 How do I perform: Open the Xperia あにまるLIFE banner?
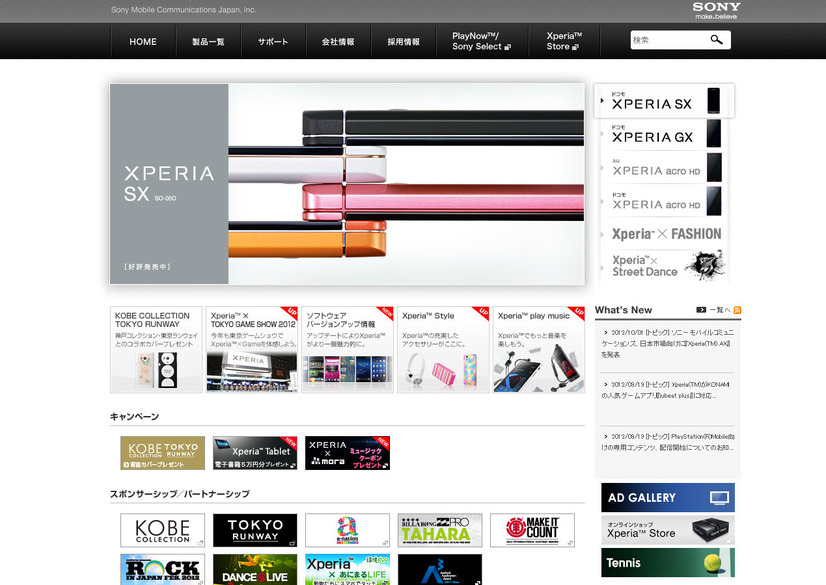click(347, 569)
